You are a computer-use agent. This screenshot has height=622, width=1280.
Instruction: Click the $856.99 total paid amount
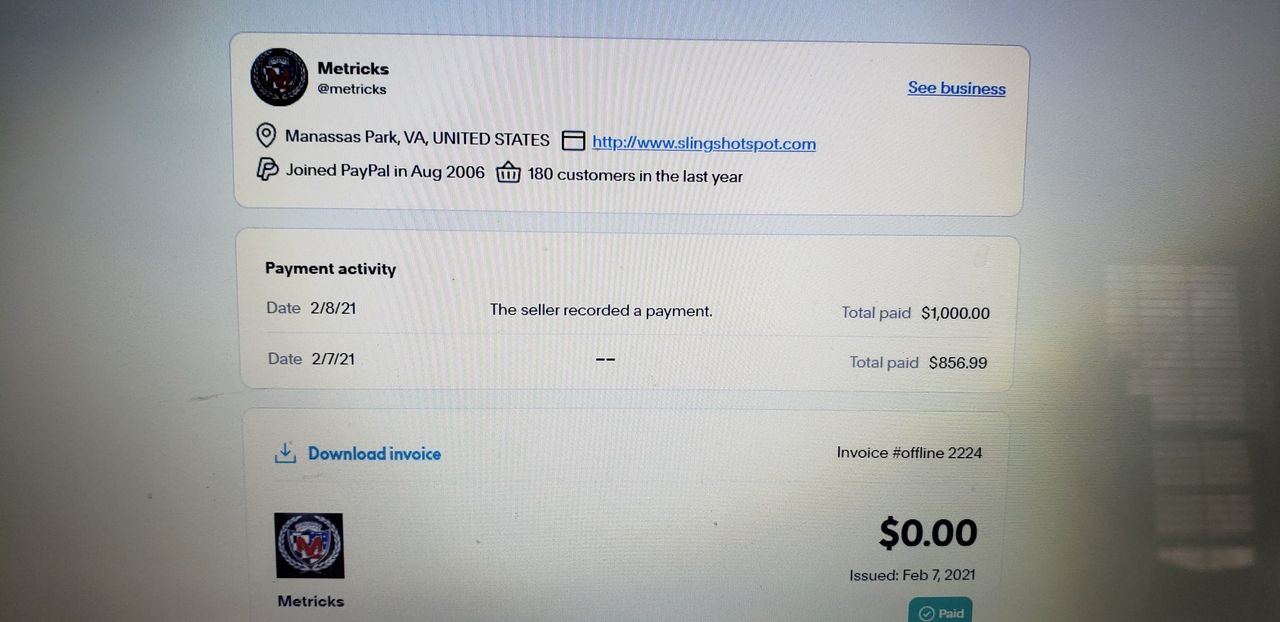[958, 363]
